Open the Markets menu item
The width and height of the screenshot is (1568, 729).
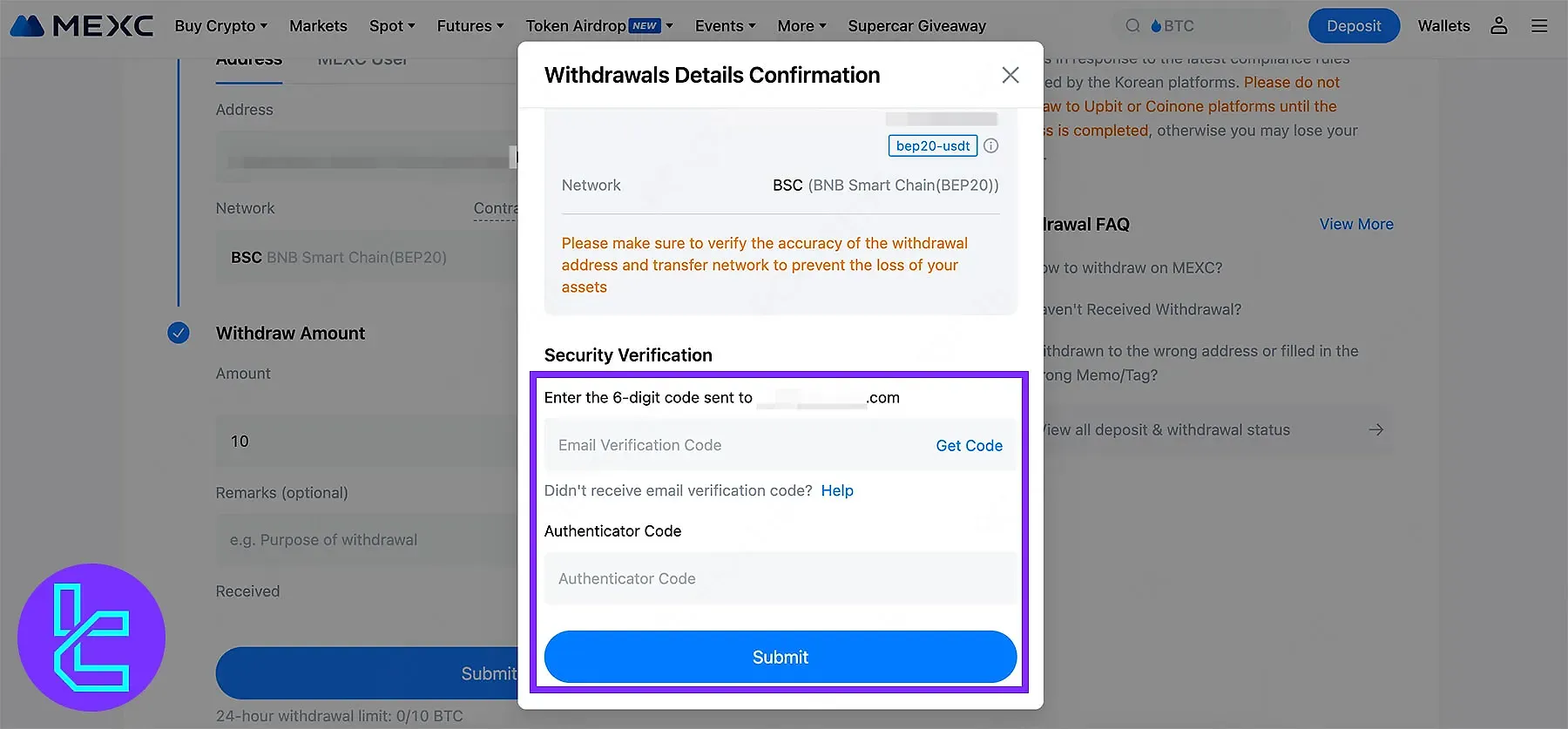click(x=318, y=26)
